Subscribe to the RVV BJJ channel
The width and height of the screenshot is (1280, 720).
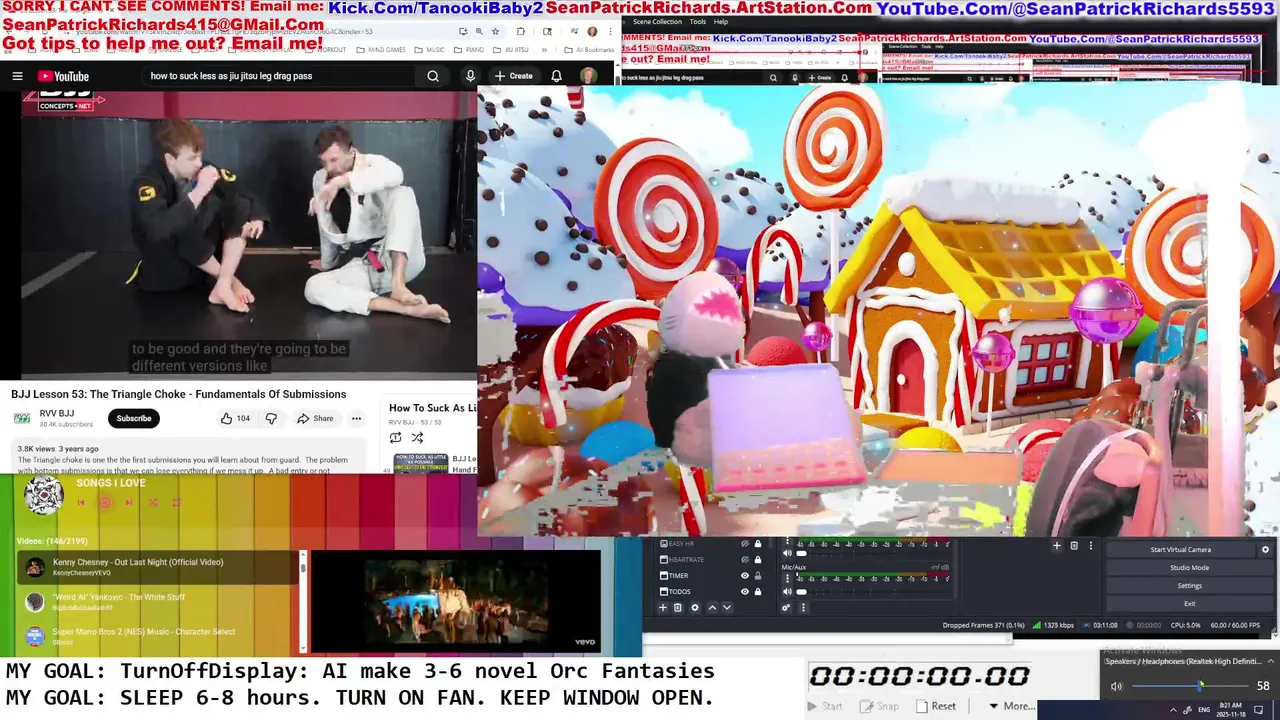(x=133, y=418)
